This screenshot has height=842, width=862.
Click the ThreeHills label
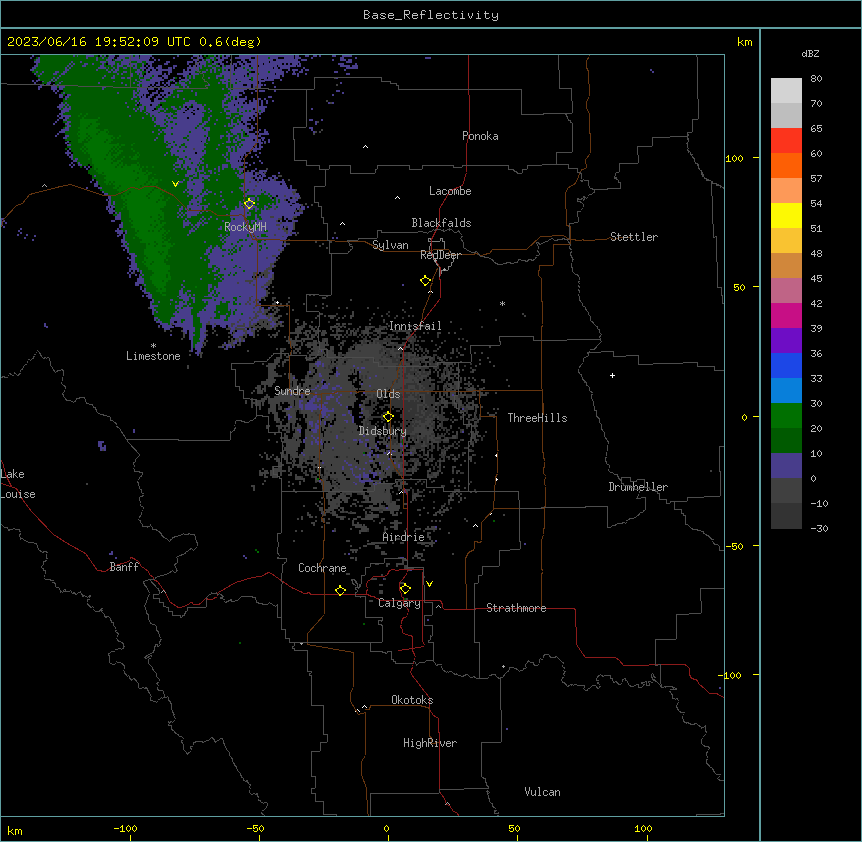pyautogui.click(x=537, y=418)
